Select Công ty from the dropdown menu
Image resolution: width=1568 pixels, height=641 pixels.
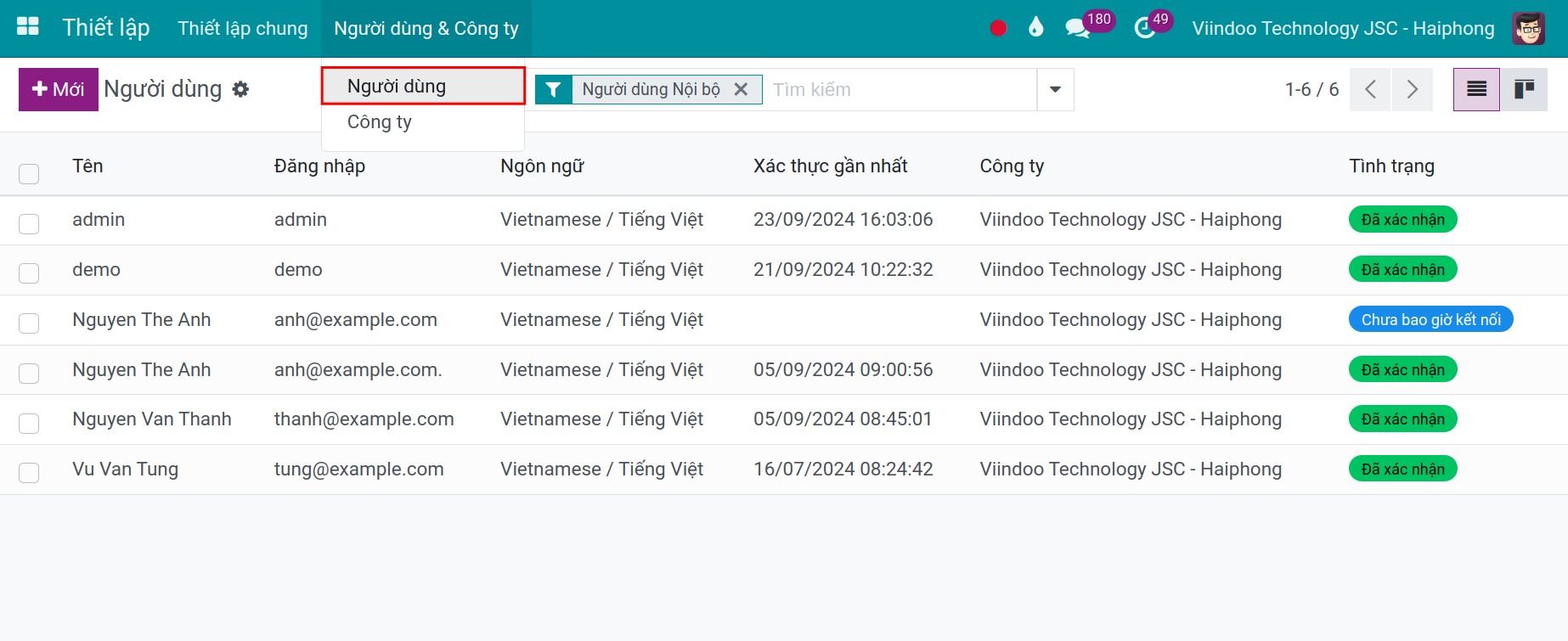[x=380, y=121]
